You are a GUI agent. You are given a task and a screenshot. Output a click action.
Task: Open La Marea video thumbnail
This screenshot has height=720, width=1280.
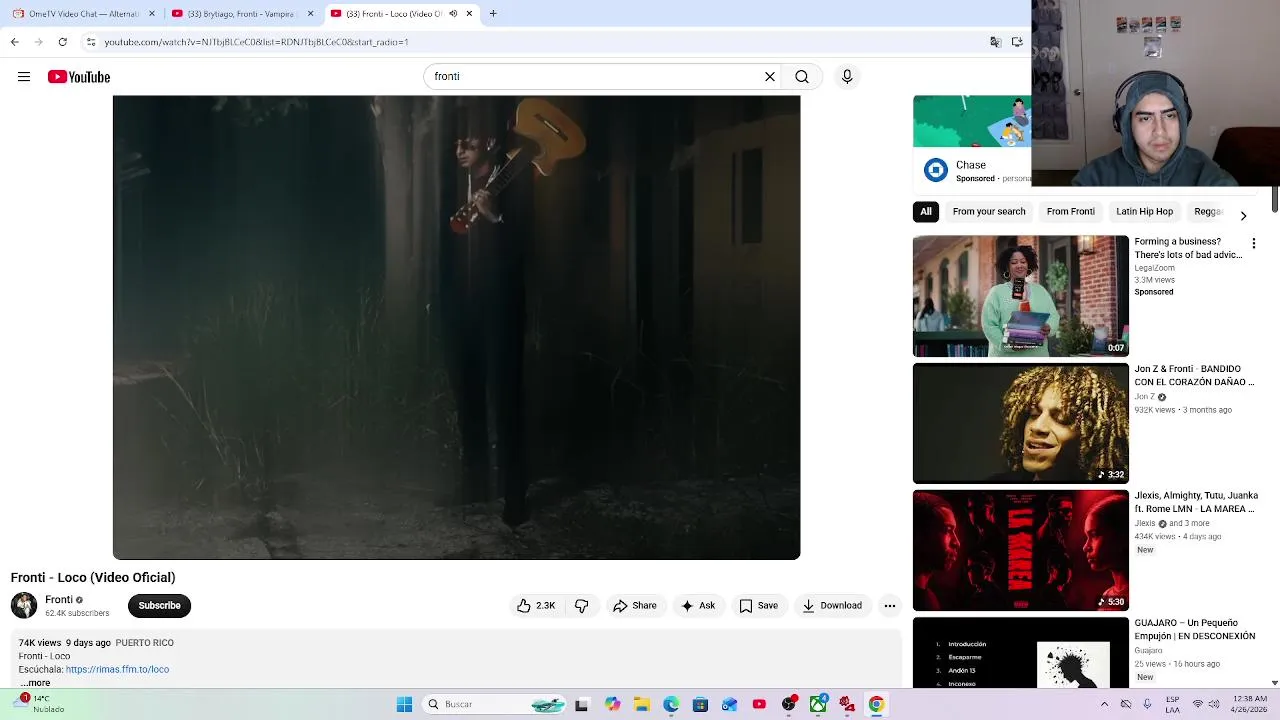point(1020,550)
